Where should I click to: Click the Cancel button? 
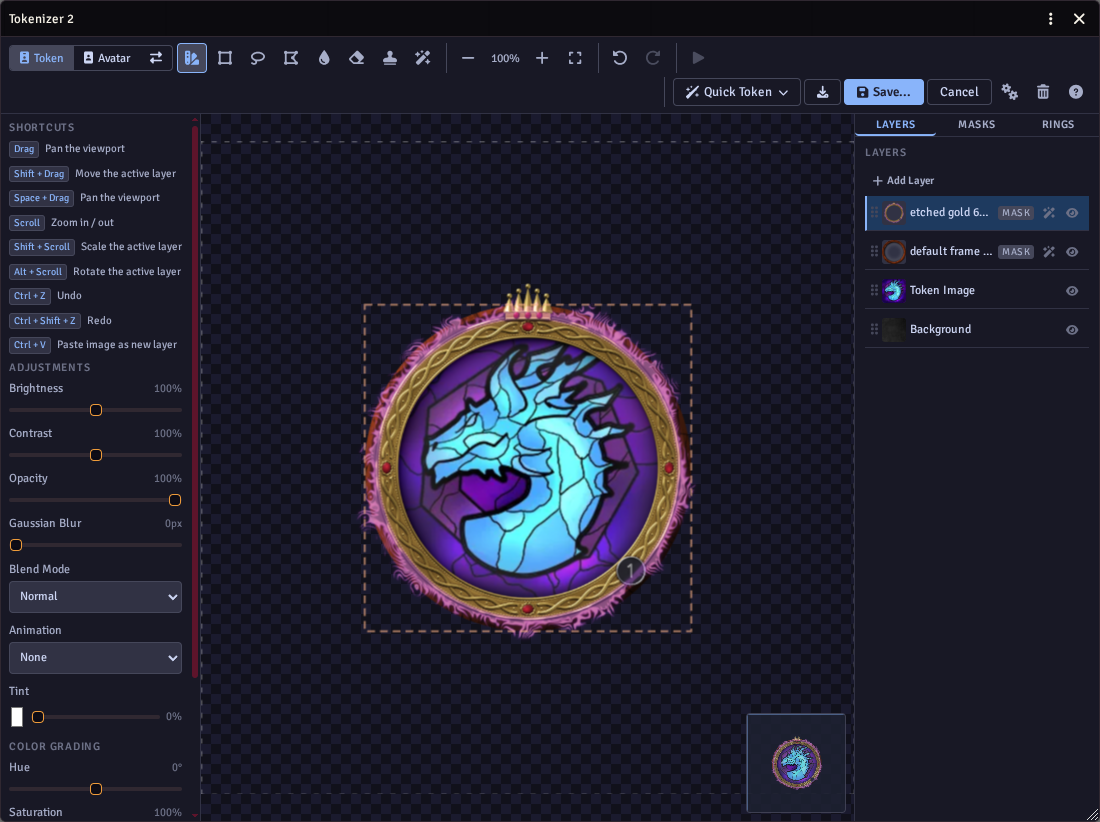point(959,92)
